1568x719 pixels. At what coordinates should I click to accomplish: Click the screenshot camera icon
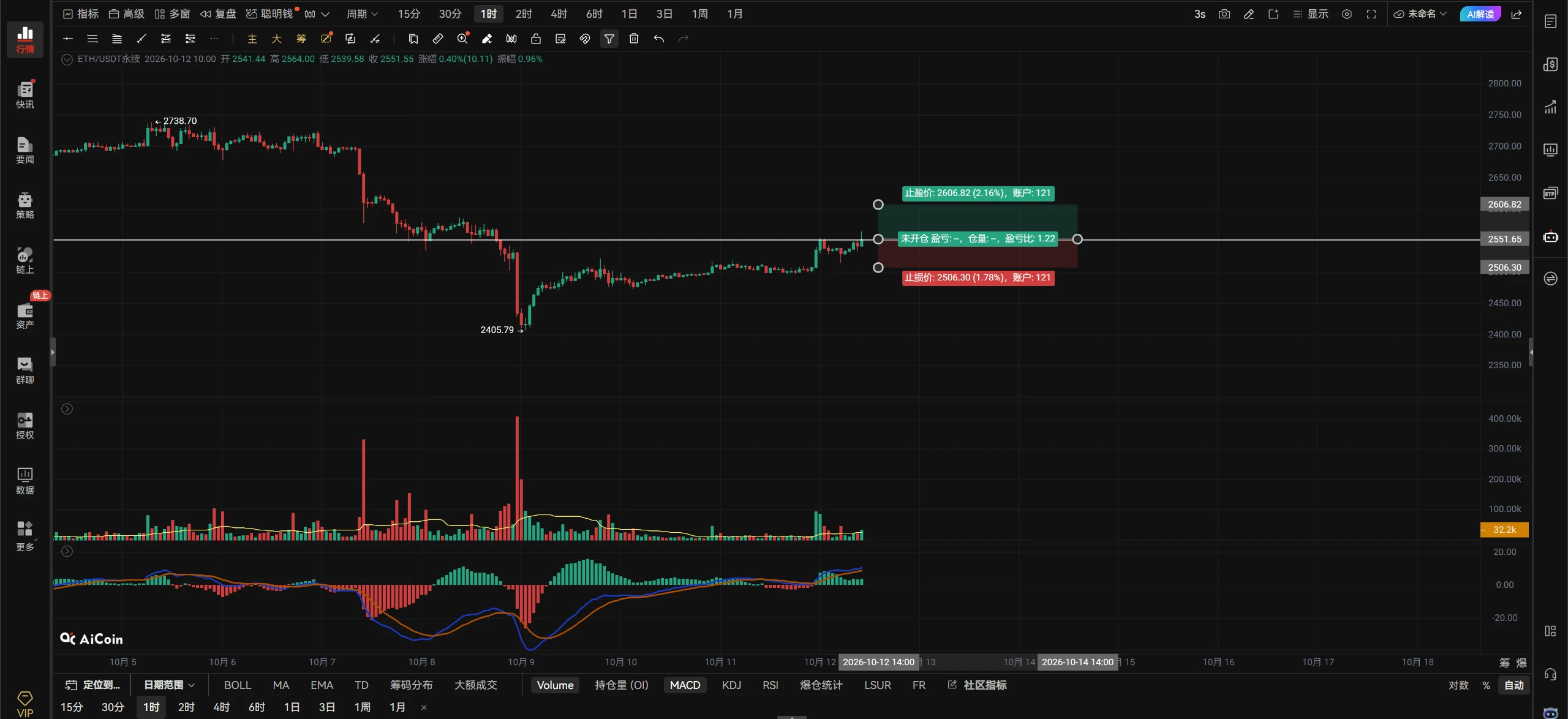point(1224,14)
